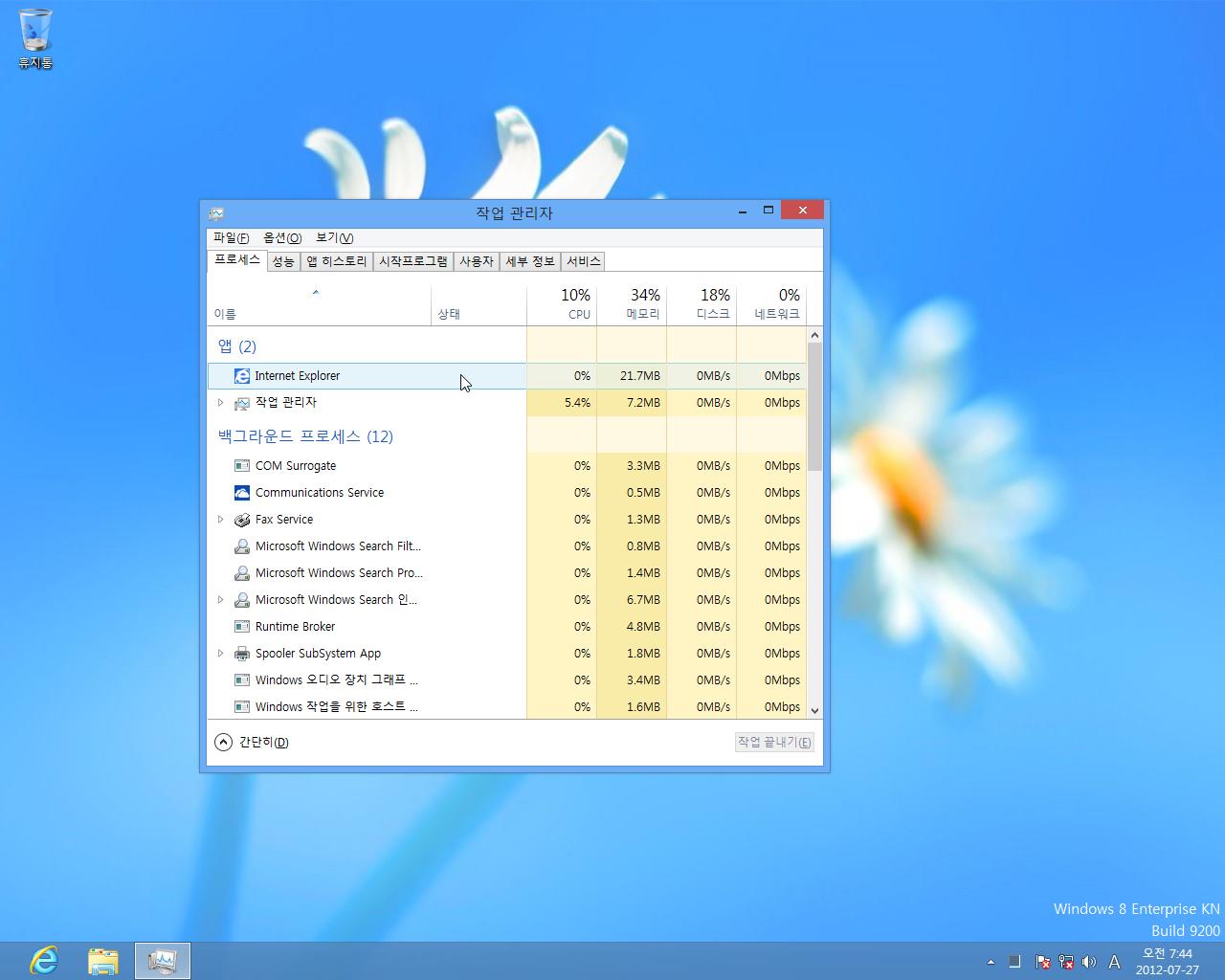Screen dimensions: 1225x980
Task: Click the Communications Service icon
Action: (x=242, y=493)
